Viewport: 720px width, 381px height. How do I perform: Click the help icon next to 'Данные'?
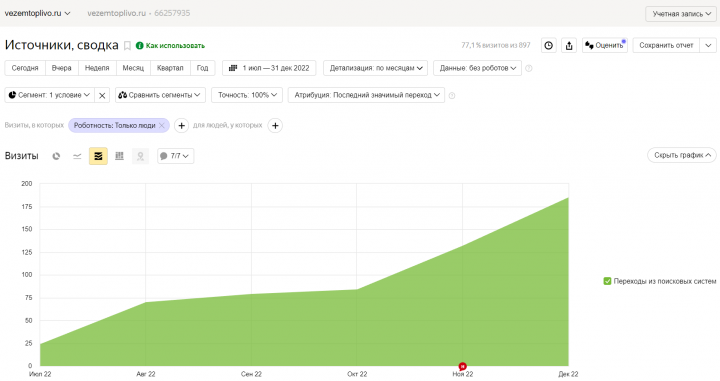point(529,68)
